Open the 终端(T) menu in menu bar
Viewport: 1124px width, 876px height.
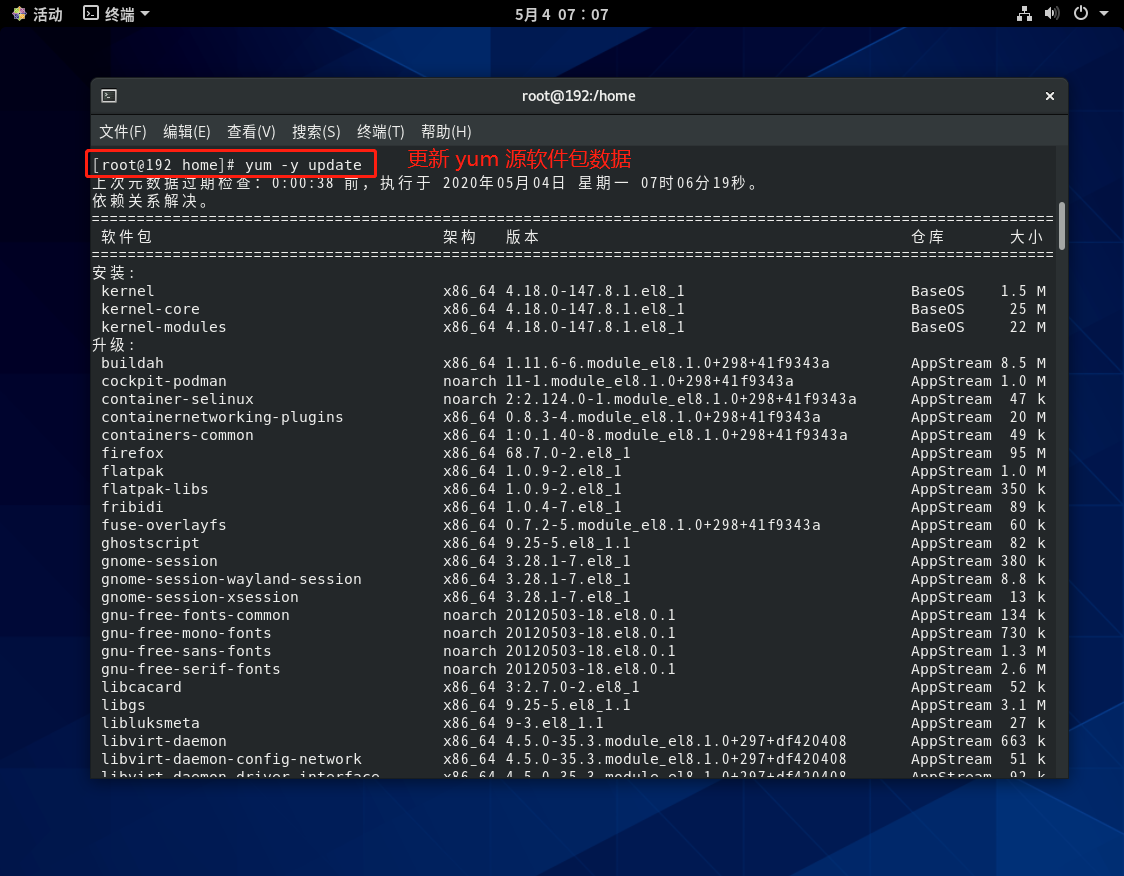click(x=381, y=132)
